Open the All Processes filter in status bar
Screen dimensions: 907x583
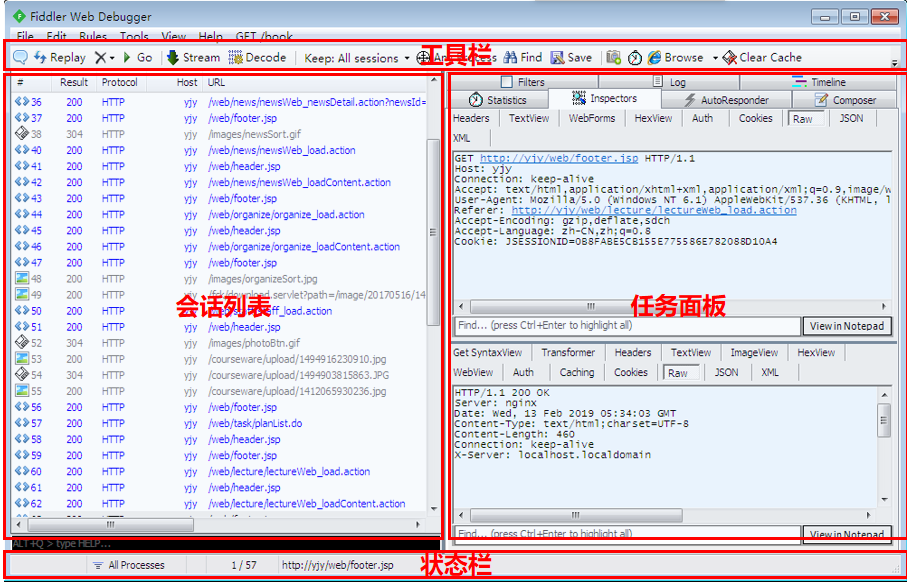click(128, 565)
